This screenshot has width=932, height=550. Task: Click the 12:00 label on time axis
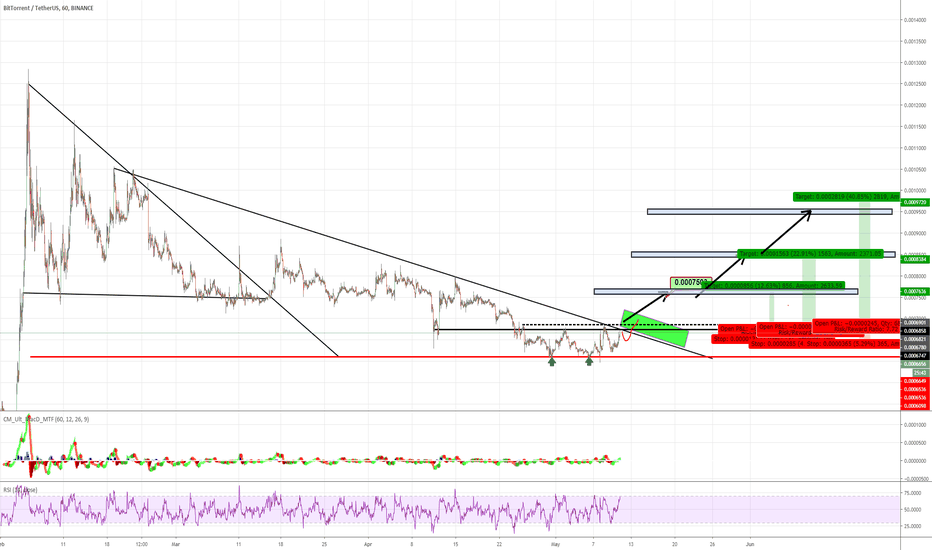point(141,543)
